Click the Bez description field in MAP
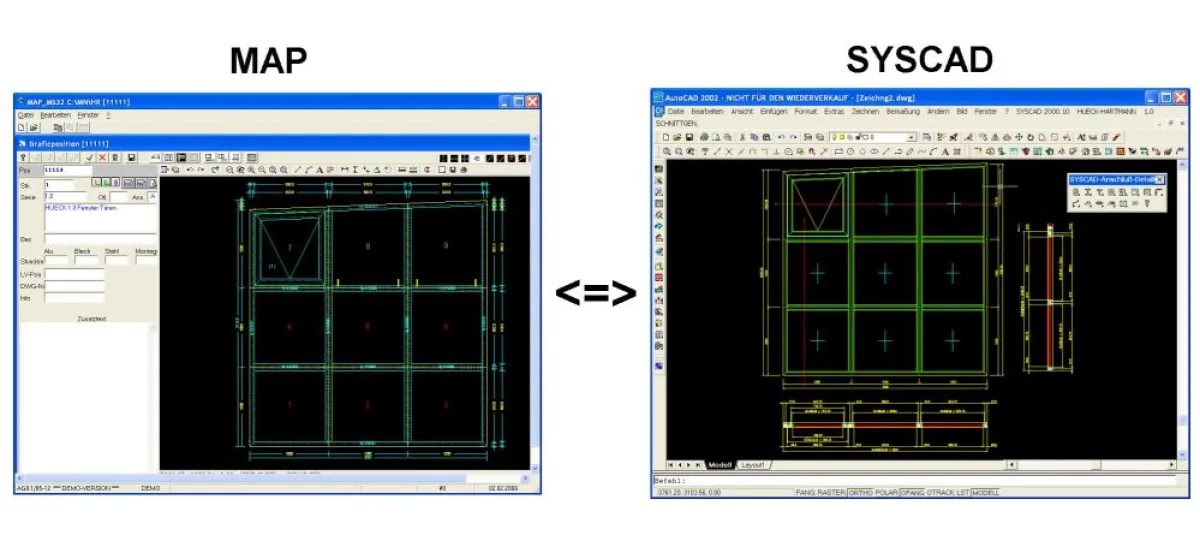This screenshot has height=541, width=1200. [101, 239]
